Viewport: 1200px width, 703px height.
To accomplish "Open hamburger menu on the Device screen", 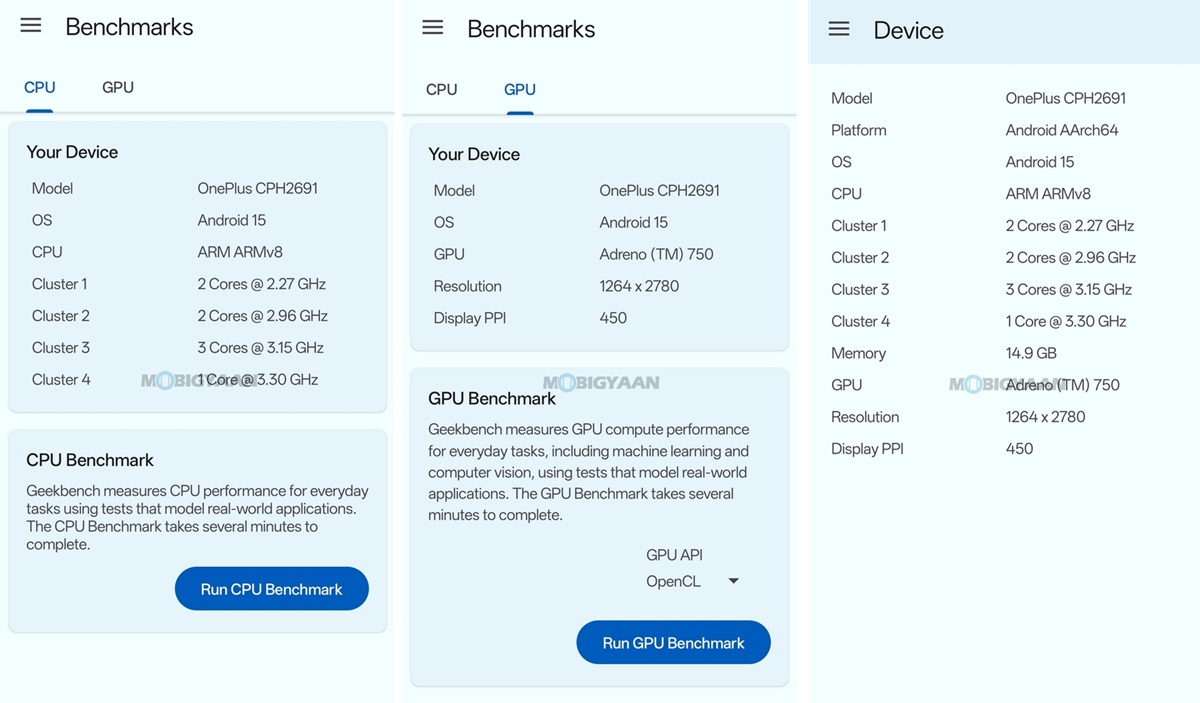I will [x=839, y=29].
